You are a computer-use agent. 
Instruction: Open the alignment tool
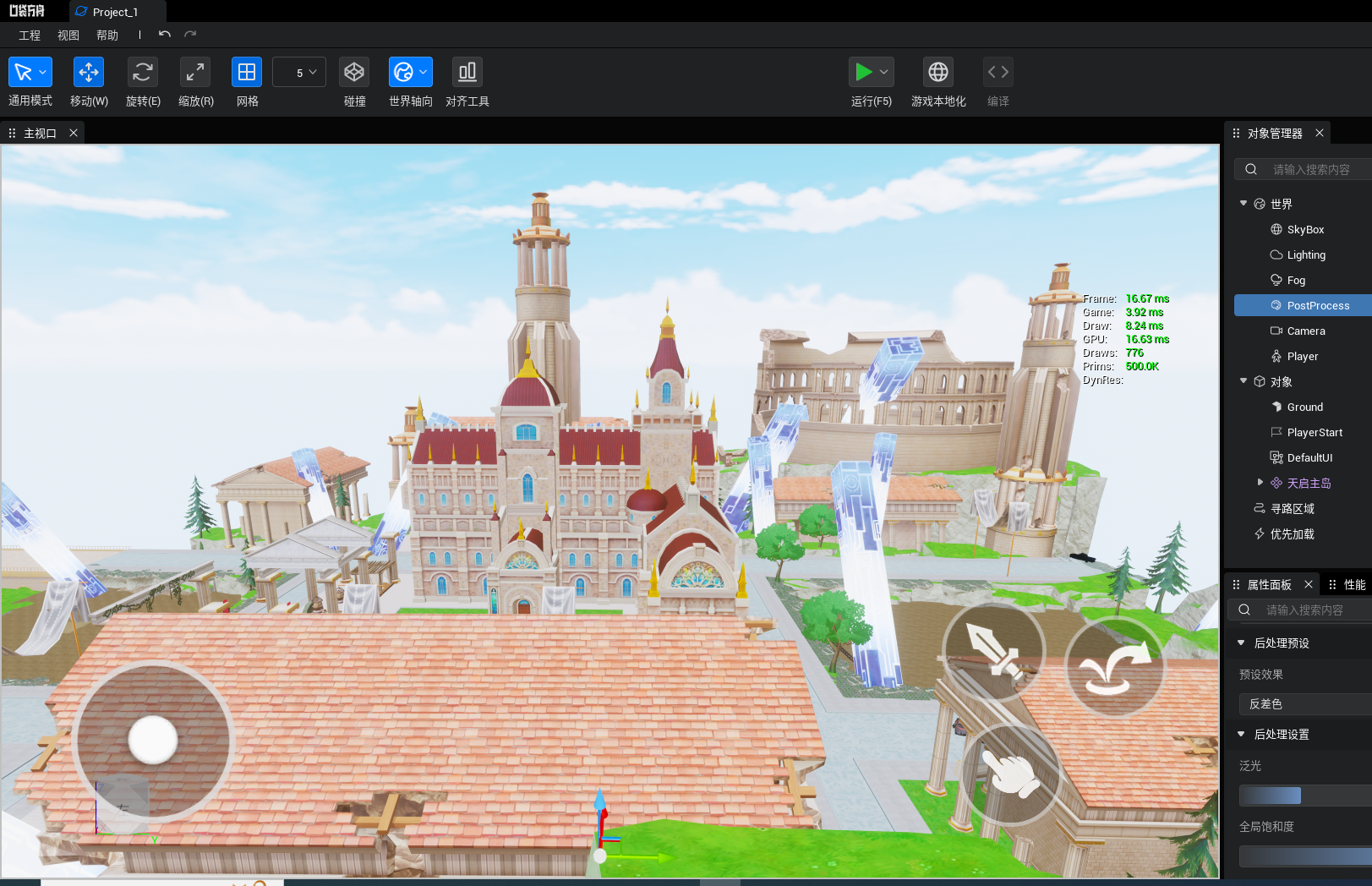(467, 72)
